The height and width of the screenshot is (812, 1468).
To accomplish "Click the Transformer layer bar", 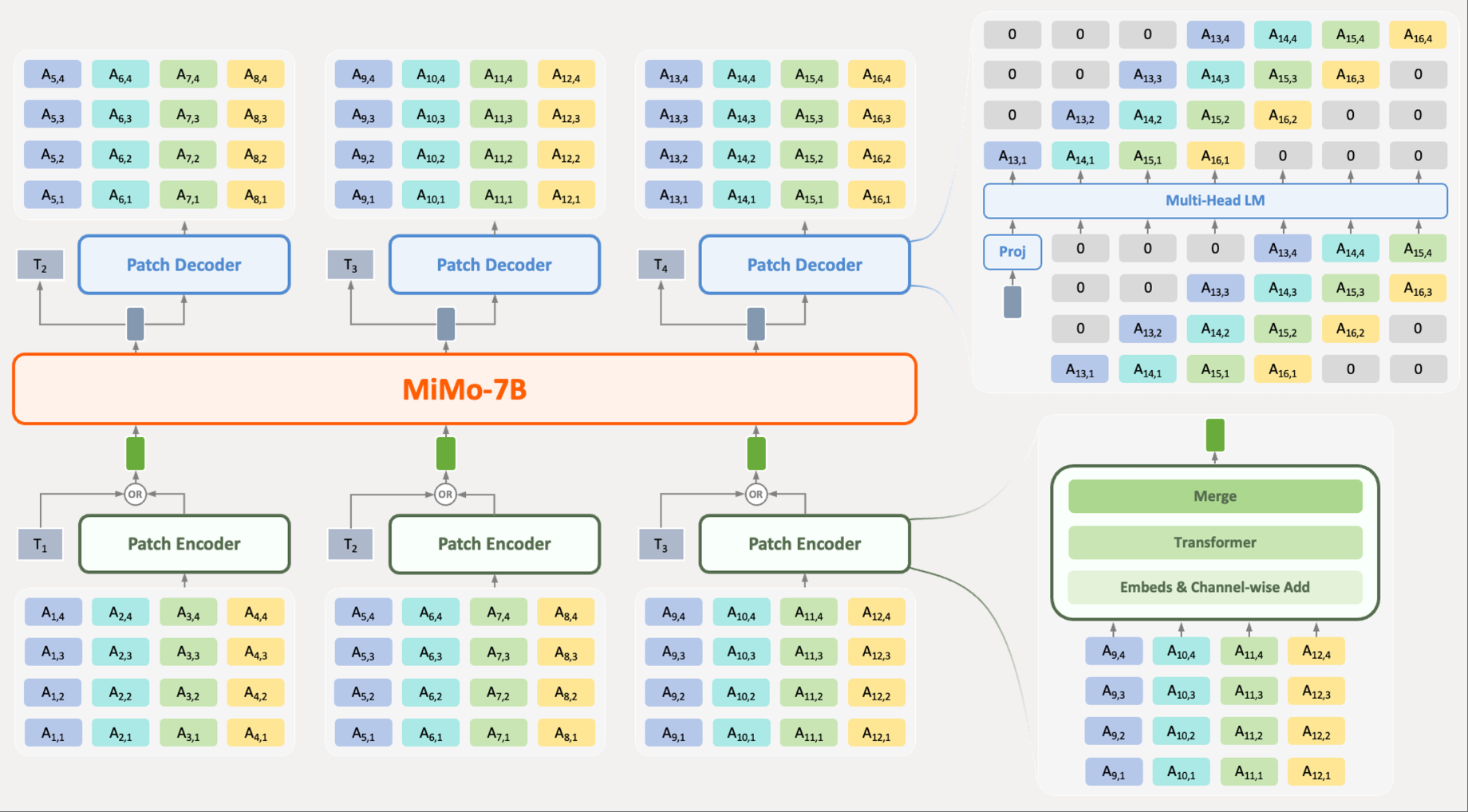I will tap(1214, 542).
